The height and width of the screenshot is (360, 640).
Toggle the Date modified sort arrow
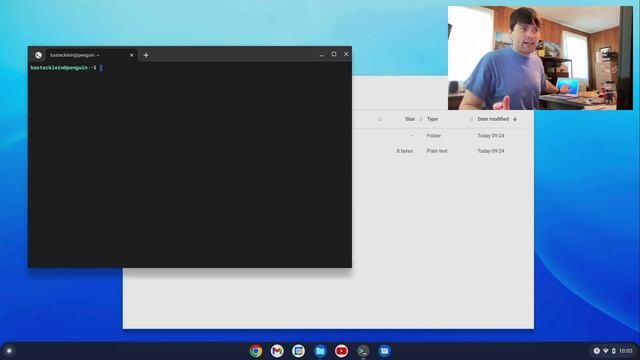click(515, 119)
